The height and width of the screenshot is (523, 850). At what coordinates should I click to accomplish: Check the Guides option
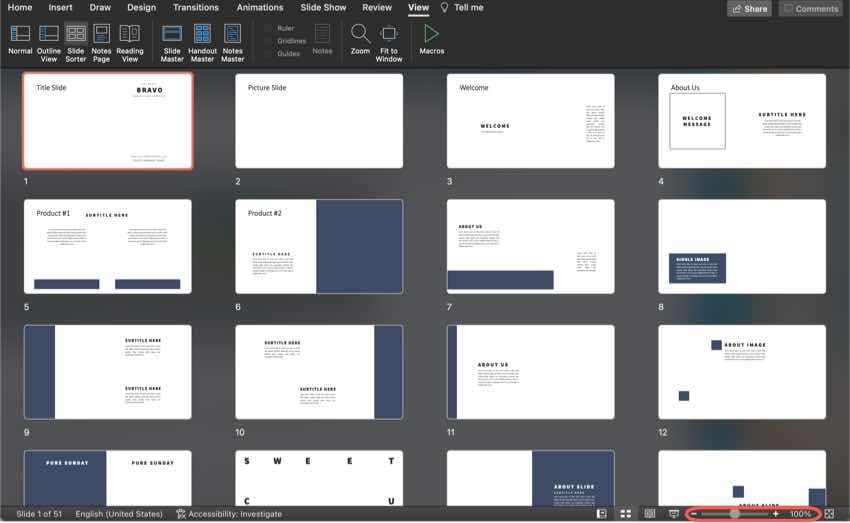point(269,54)
